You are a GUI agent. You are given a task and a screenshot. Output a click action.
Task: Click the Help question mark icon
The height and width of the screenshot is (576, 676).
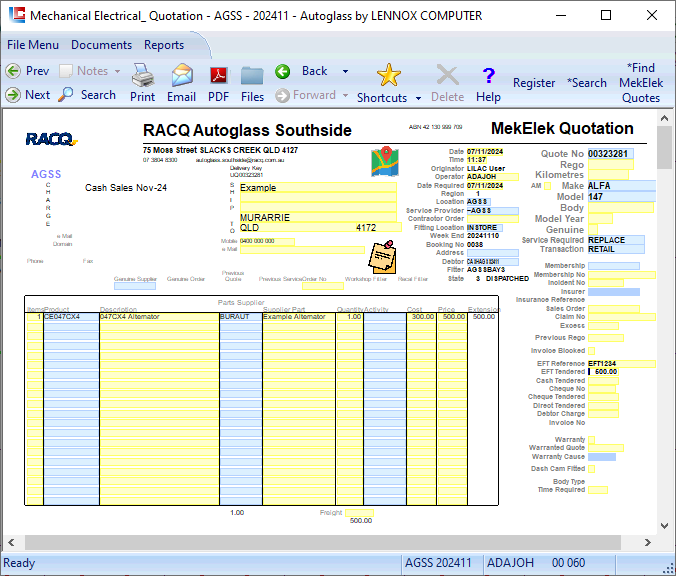[488, 76]
